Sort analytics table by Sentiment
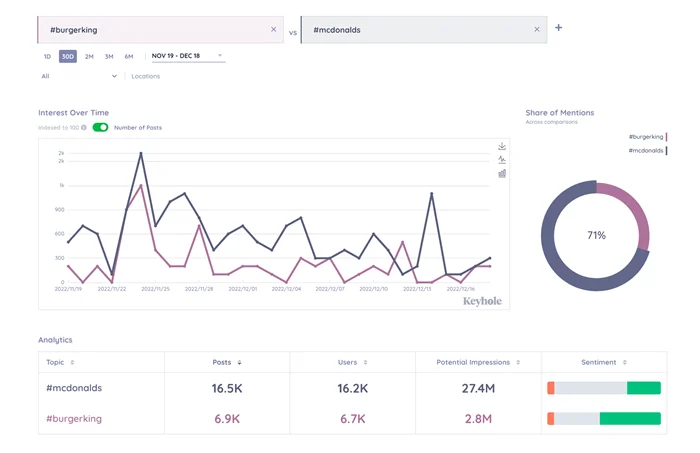 coord(625,362)
